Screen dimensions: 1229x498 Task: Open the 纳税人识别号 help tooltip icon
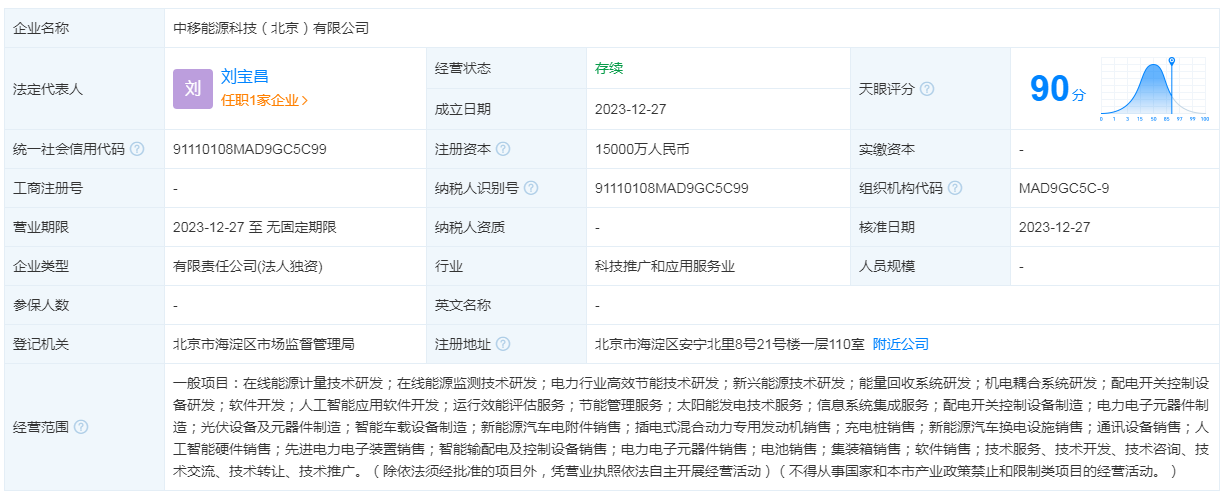tap(531, 188)
